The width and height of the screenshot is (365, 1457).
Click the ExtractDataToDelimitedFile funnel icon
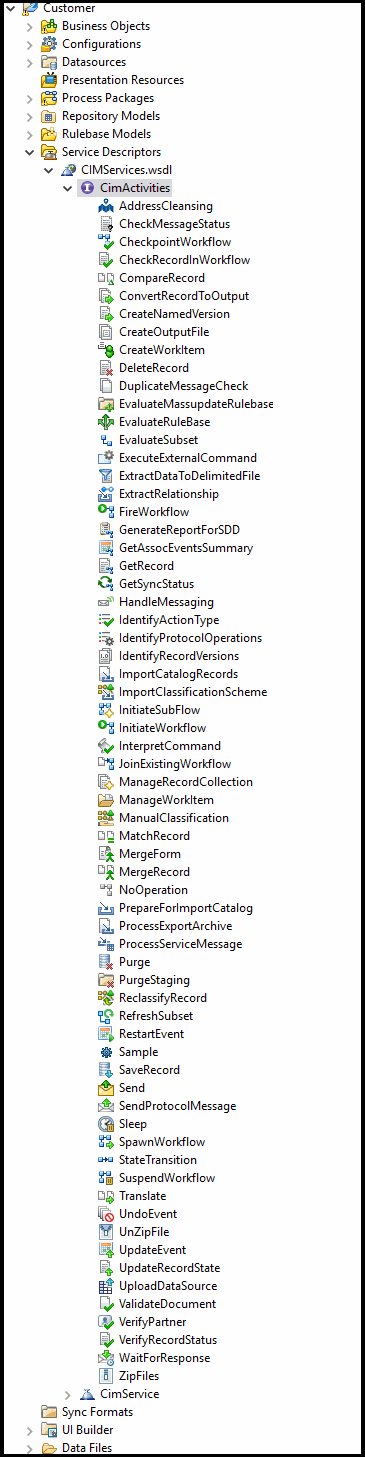click(106, 476)
